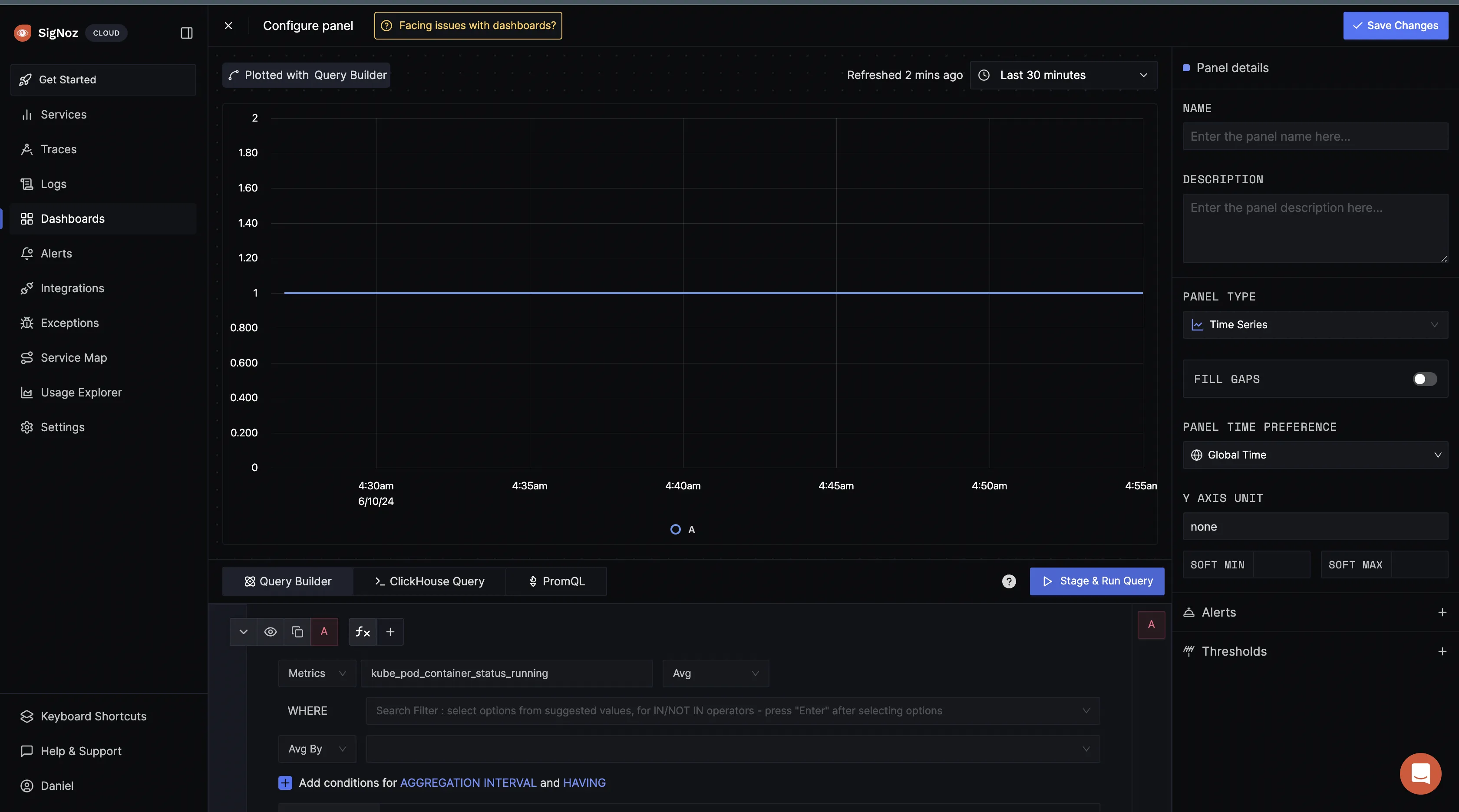Click the AGGREGATION INTERVAL link
The image size is (1459, 812).
point(468,783)
